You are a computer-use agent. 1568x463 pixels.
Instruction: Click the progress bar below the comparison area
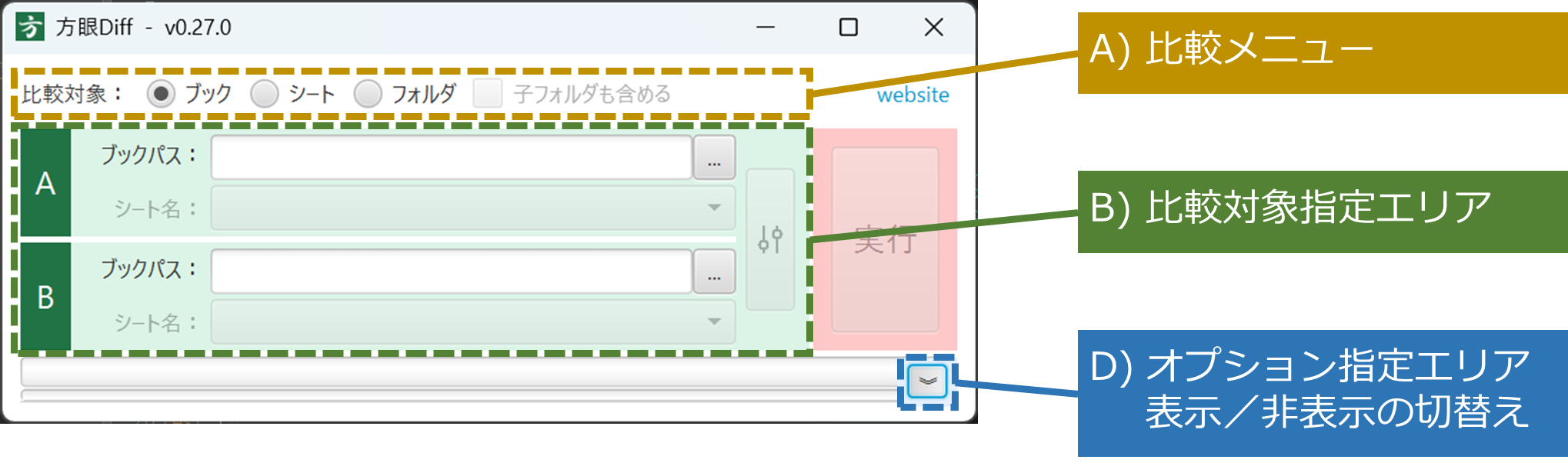tap(458, 373)
